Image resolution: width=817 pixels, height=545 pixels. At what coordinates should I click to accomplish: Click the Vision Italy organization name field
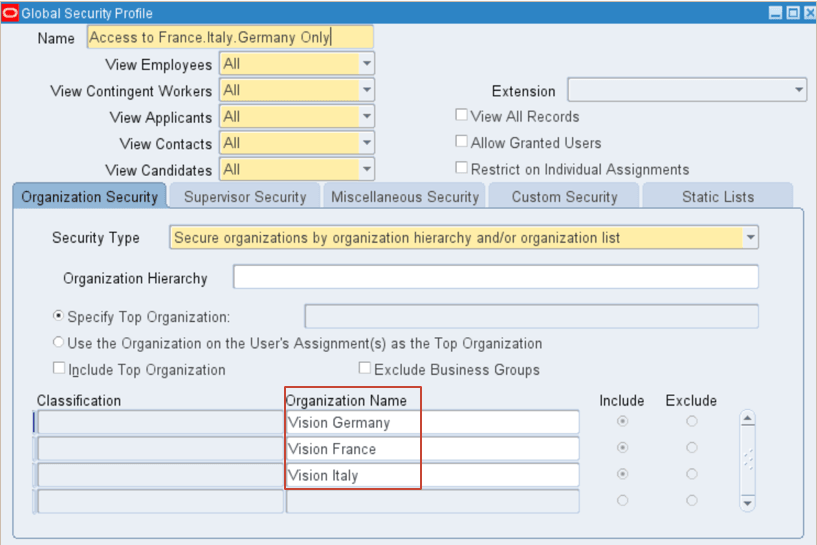point(432,475)
